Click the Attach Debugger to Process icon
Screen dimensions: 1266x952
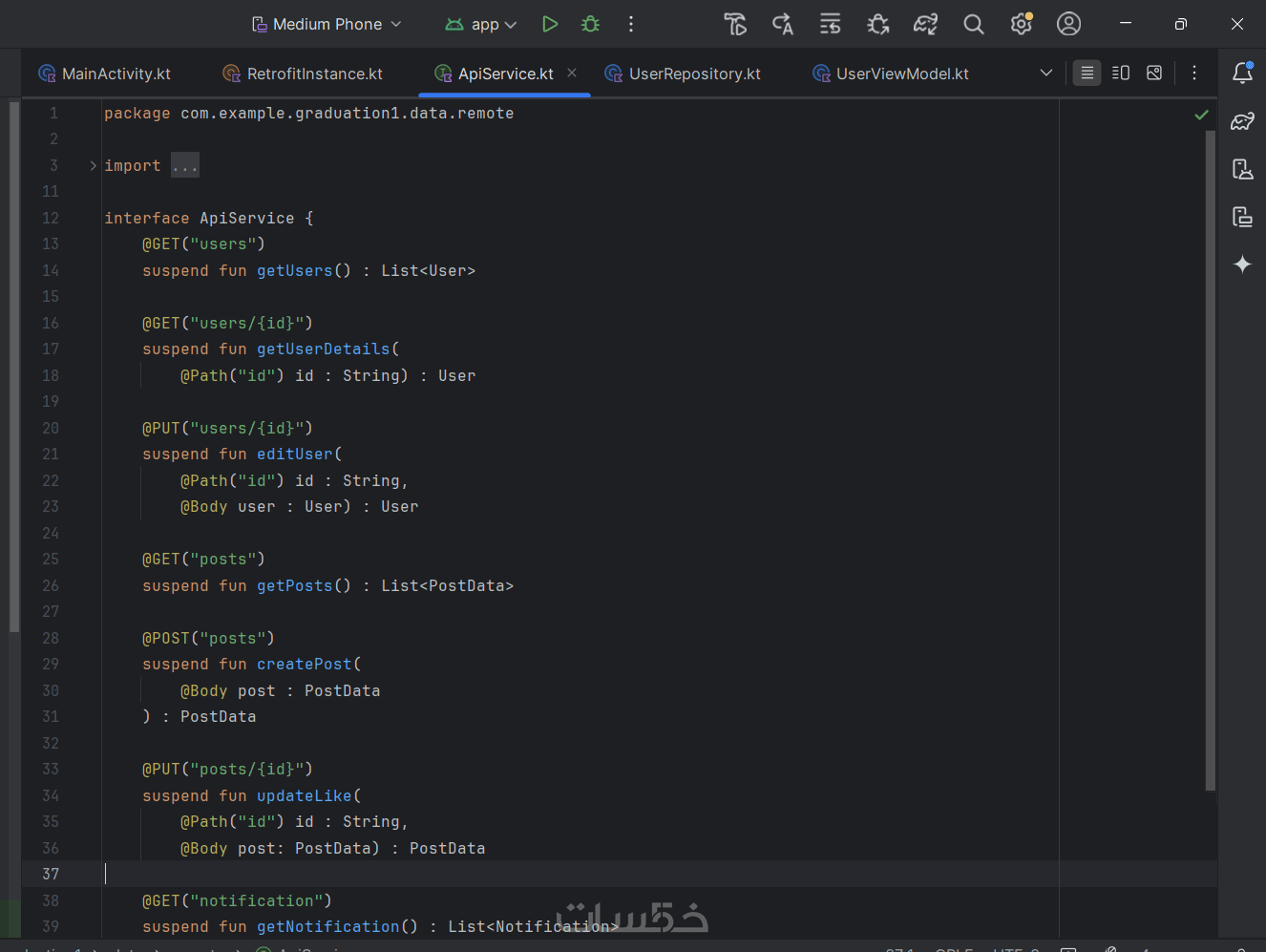click(x=877, y=24)
